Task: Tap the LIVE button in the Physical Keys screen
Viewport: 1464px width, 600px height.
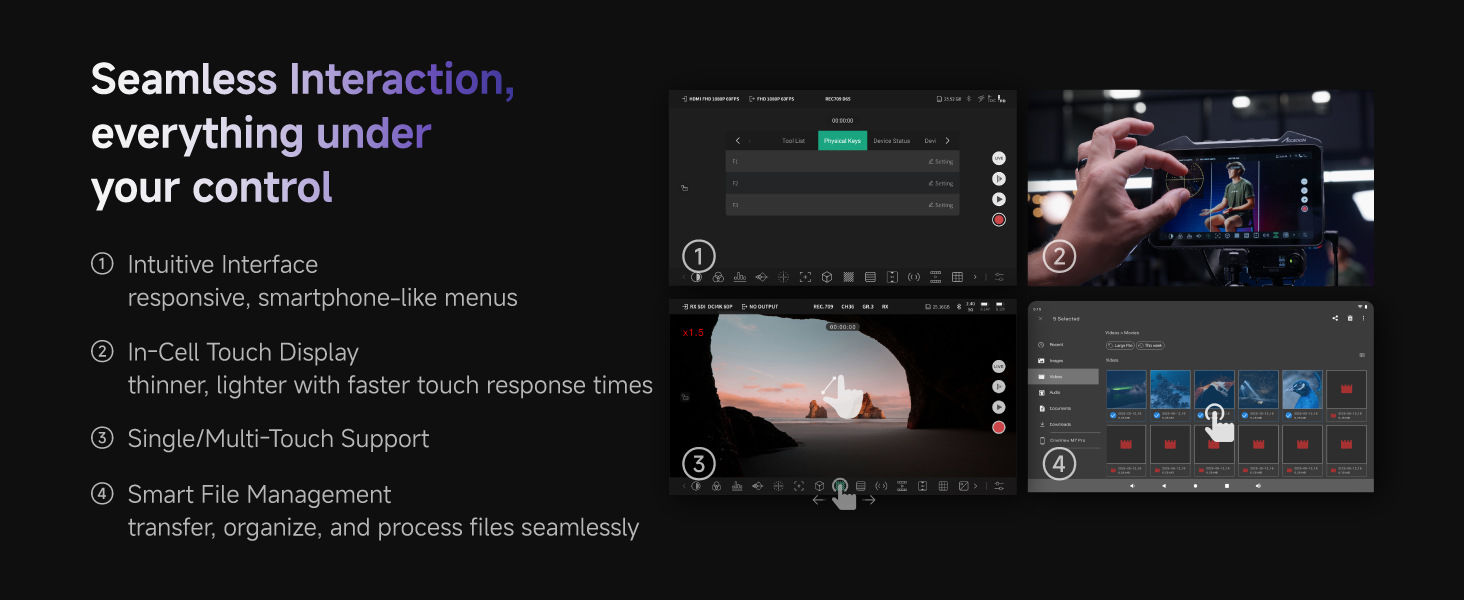Action: 998,158
